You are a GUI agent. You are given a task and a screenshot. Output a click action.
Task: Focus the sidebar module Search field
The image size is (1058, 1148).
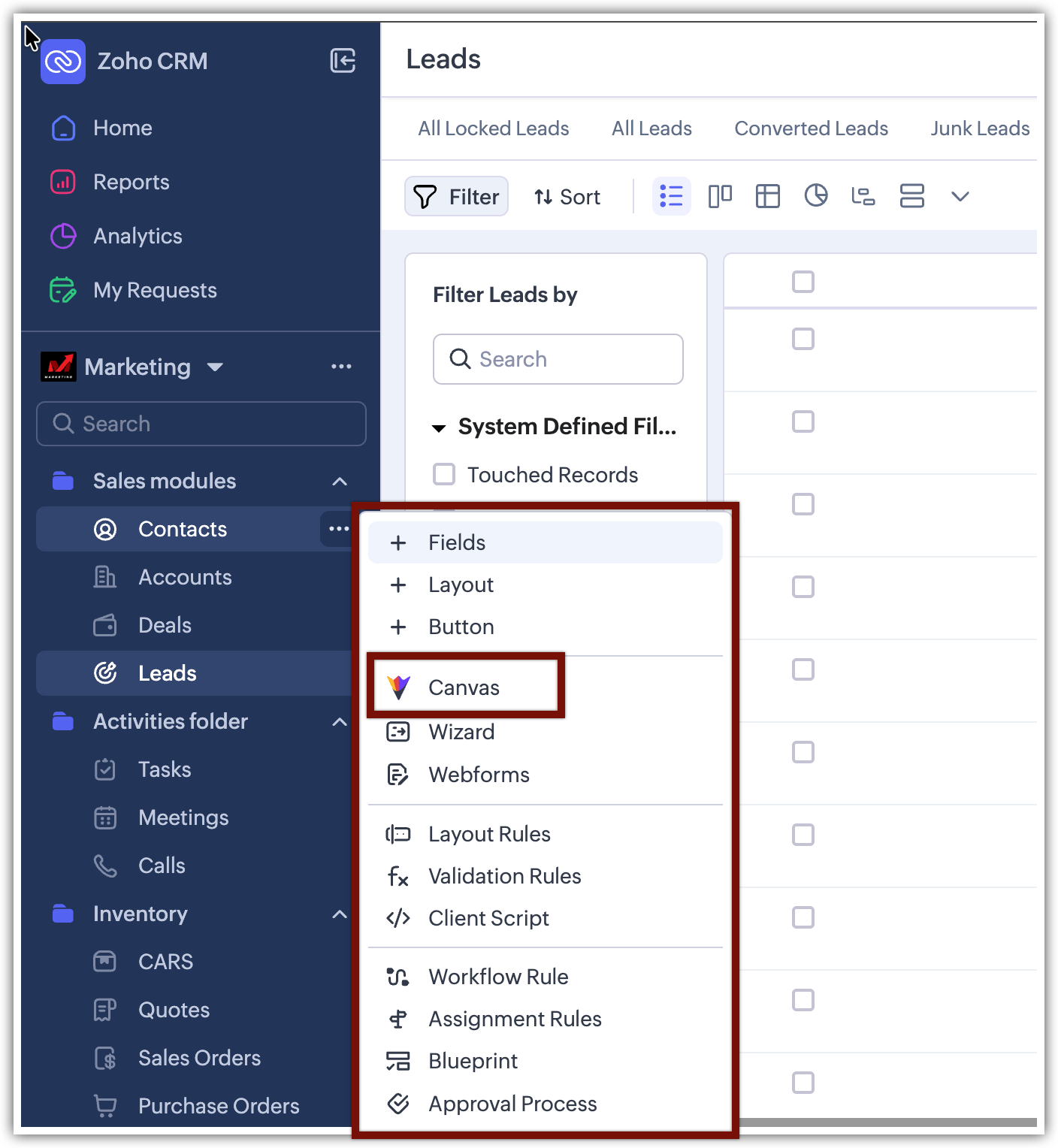point(201,424)
